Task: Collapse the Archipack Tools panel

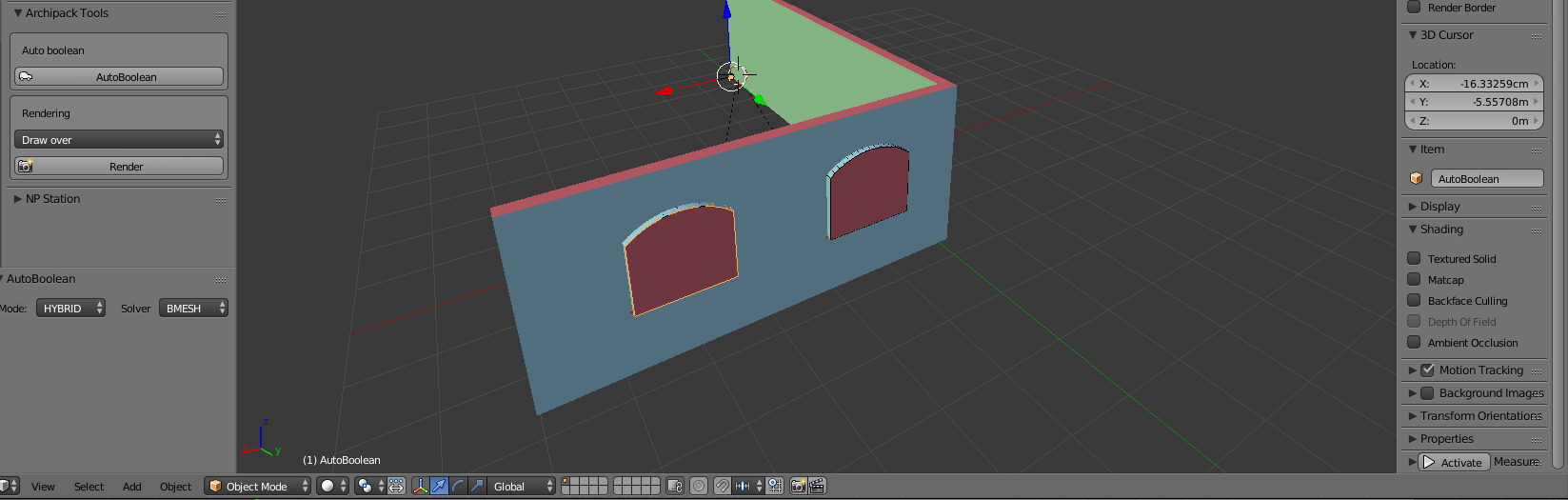Action: 17,13
